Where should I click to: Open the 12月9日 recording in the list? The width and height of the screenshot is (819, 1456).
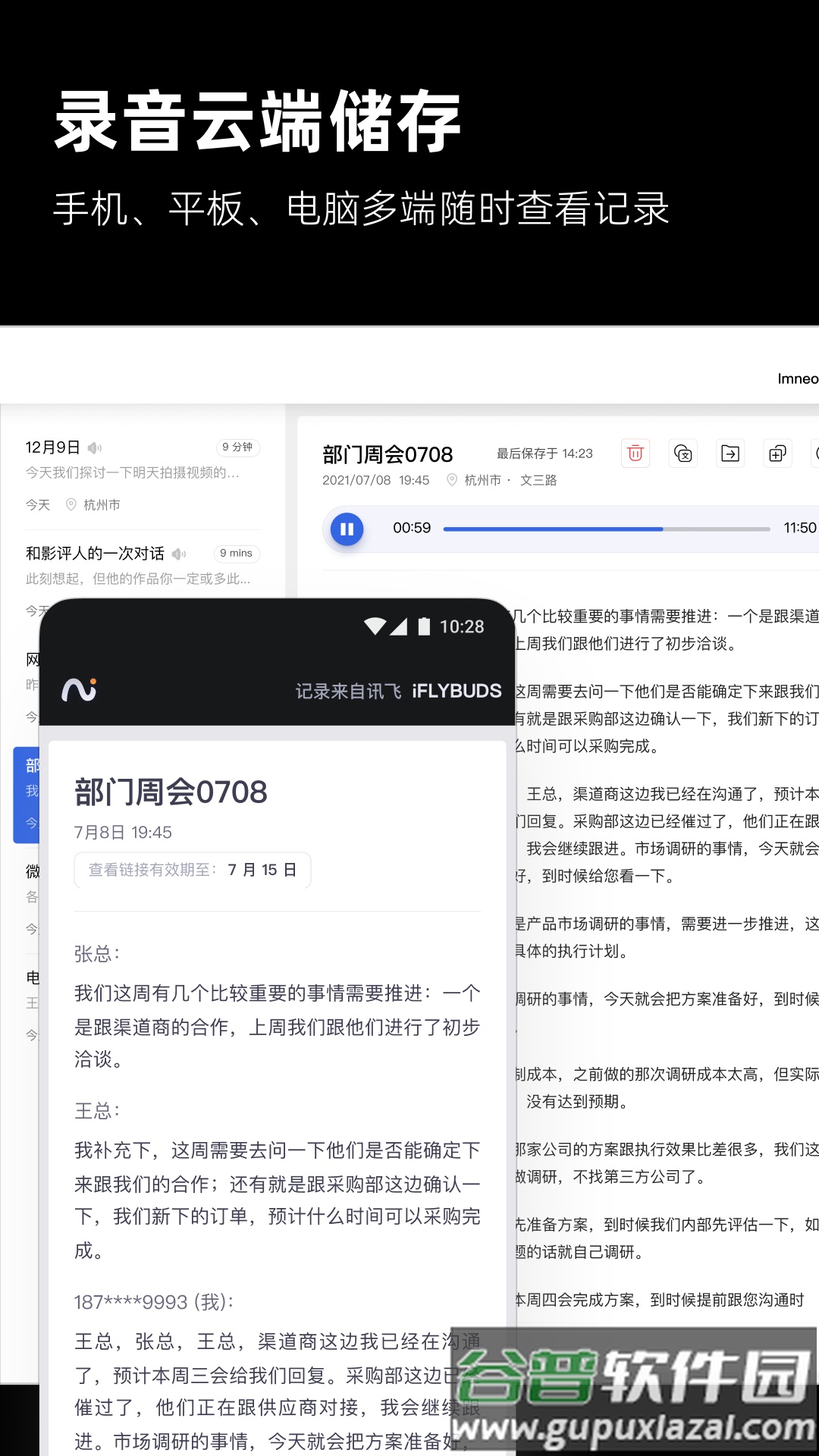click(x=143, y=475)
